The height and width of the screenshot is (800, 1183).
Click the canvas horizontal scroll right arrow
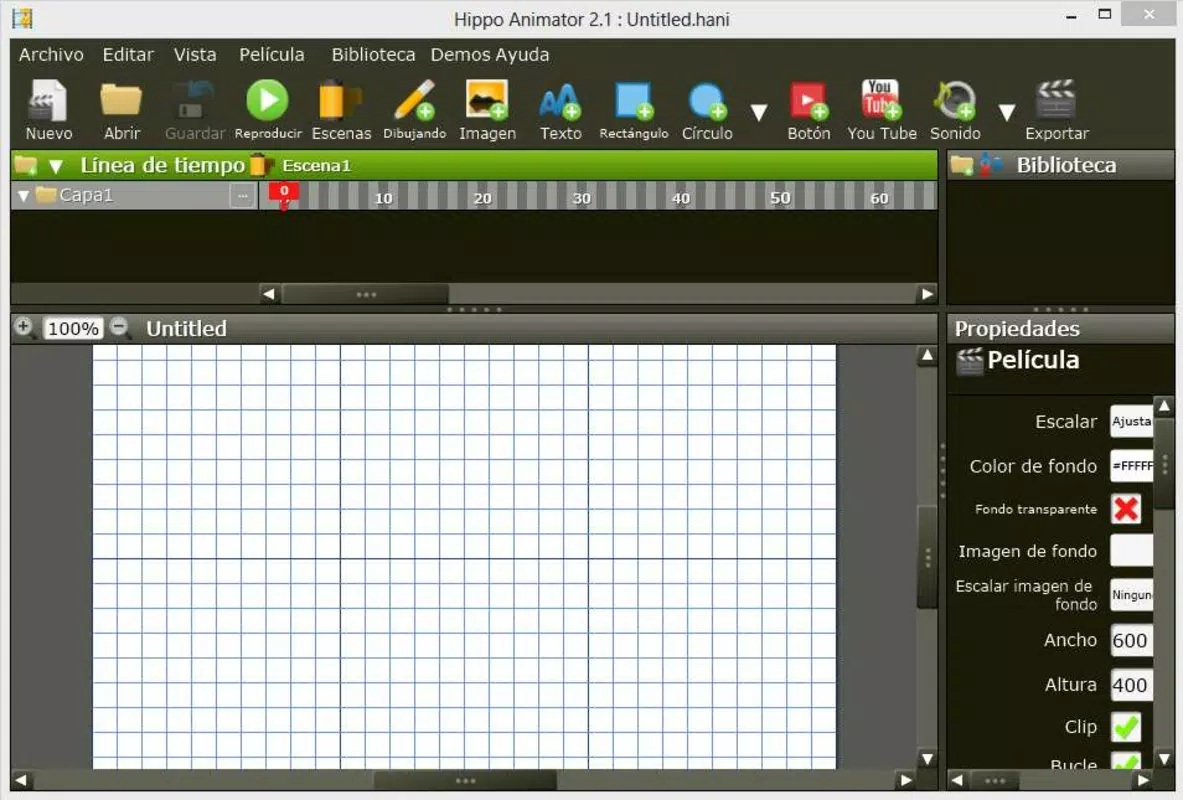pyautogui.click(x=905, y=780)
